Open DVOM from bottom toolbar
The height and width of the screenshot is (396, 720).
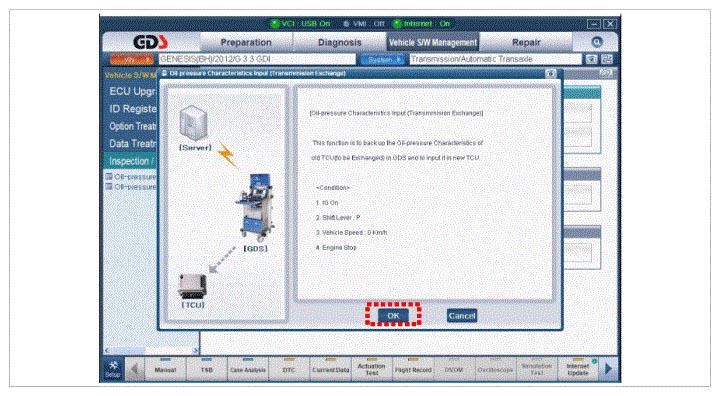click(454, 369)
